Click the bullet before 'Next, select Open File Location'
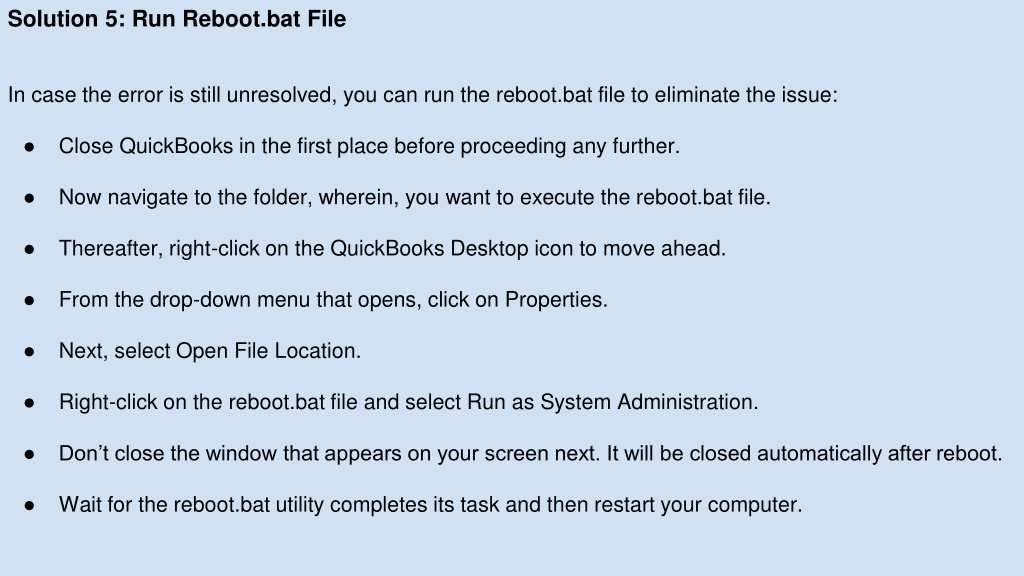Screen dimensions: 1024x576 (29, 353)
